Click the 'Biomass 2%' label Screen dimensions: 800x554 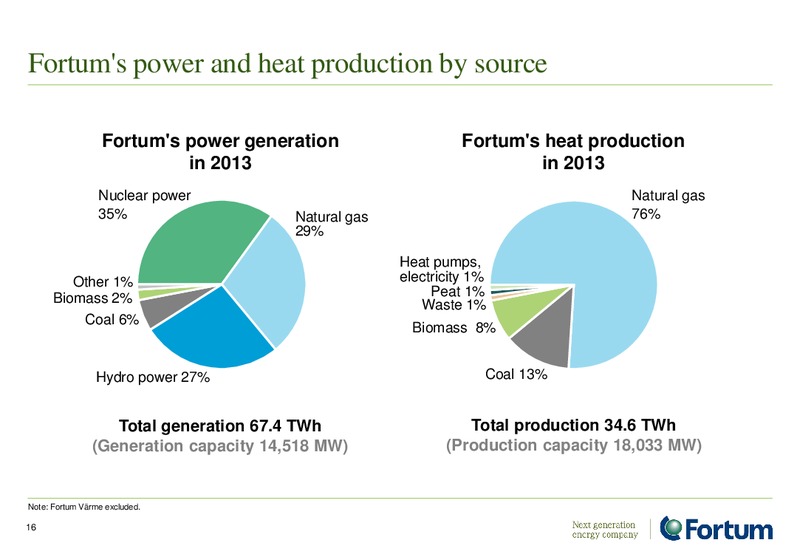[93, 298]
